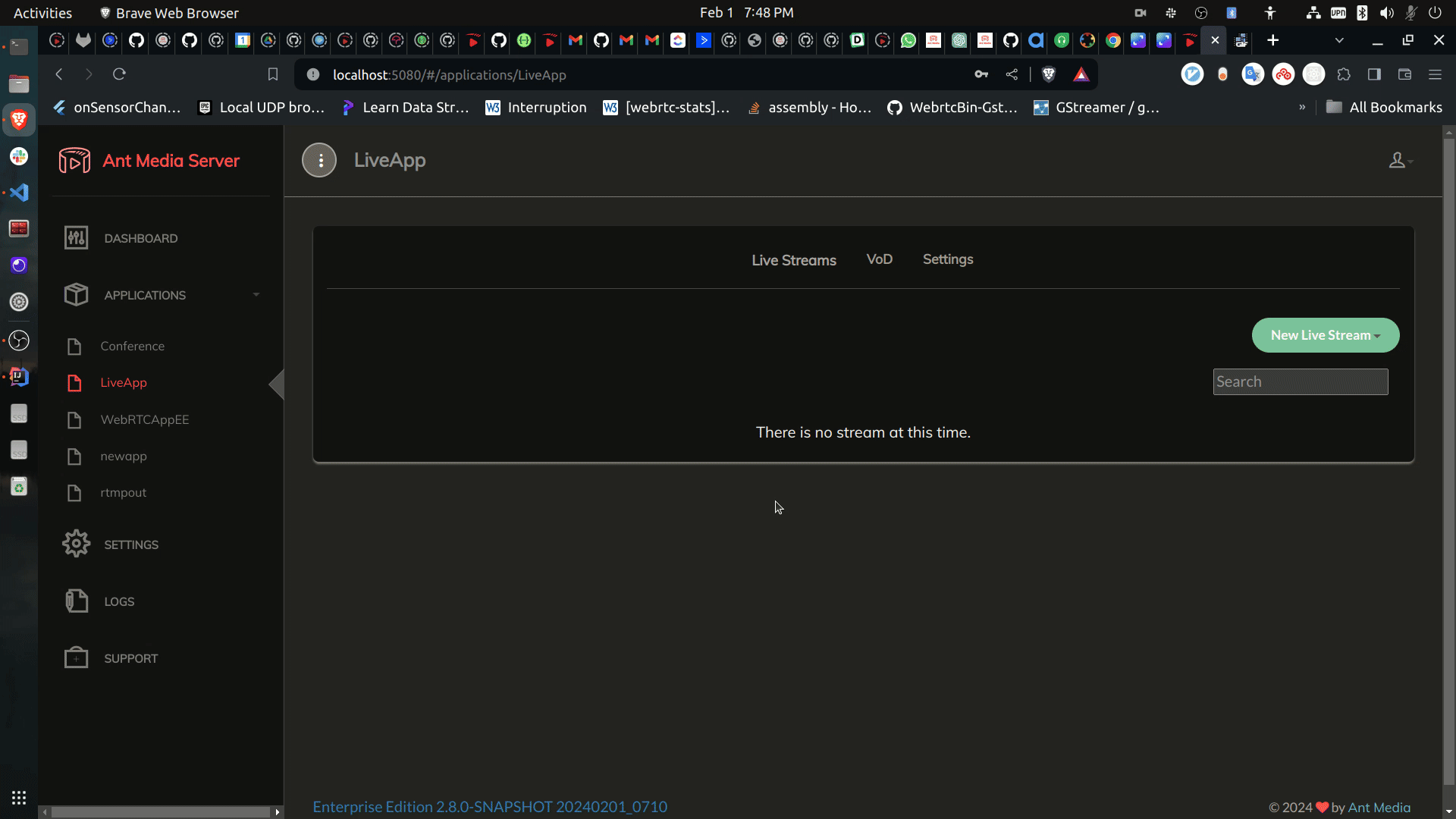1456x819 pixels.
Task: Switch to the Live Streams tab
Action: coord(794,260)
